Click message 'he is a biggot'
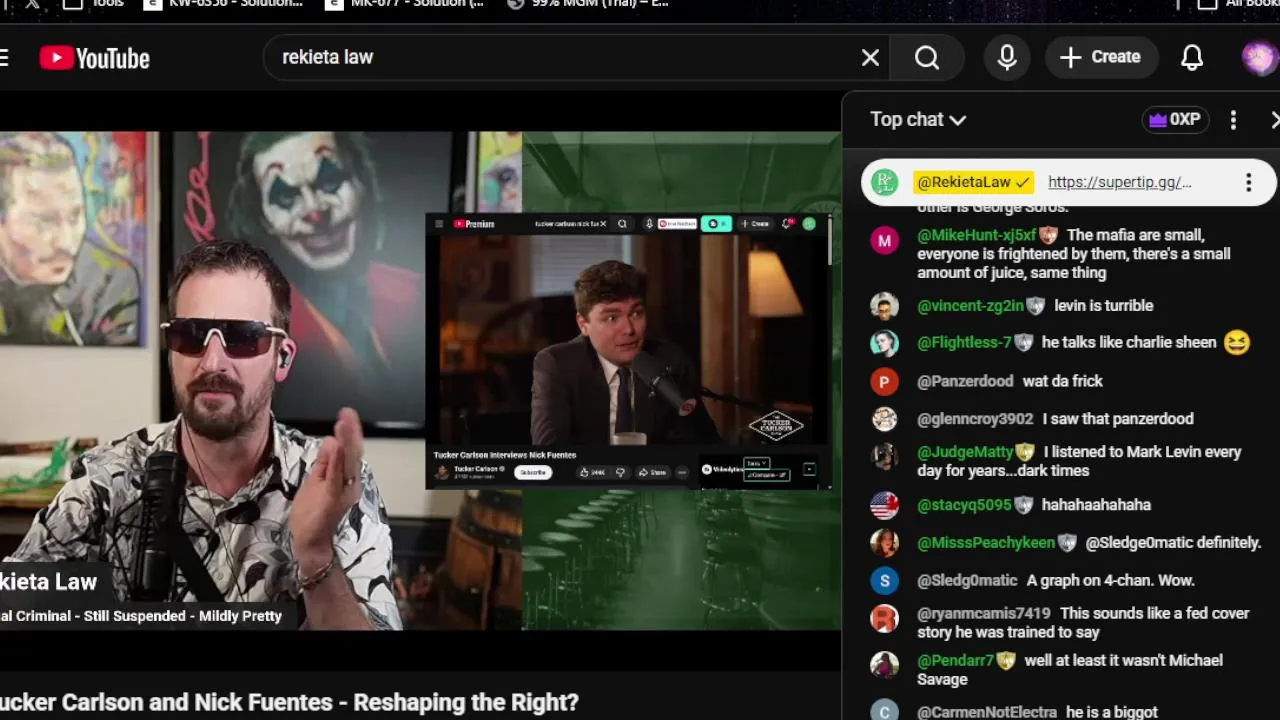This screenshot has height=720, width=1280. tap(1112, 712)
